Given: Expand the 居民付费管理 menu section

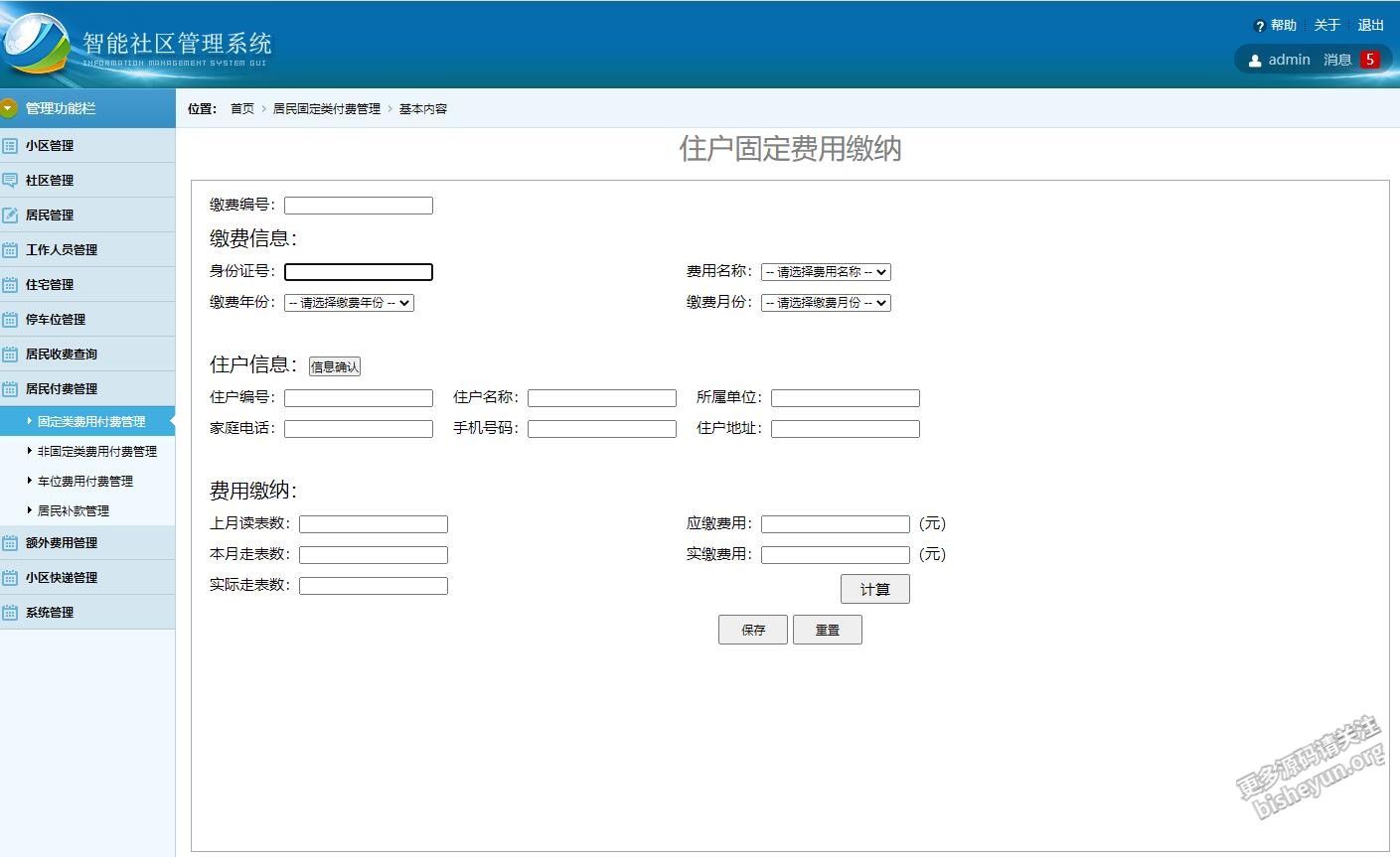Looking at the screenshot, I should point(62,388).
